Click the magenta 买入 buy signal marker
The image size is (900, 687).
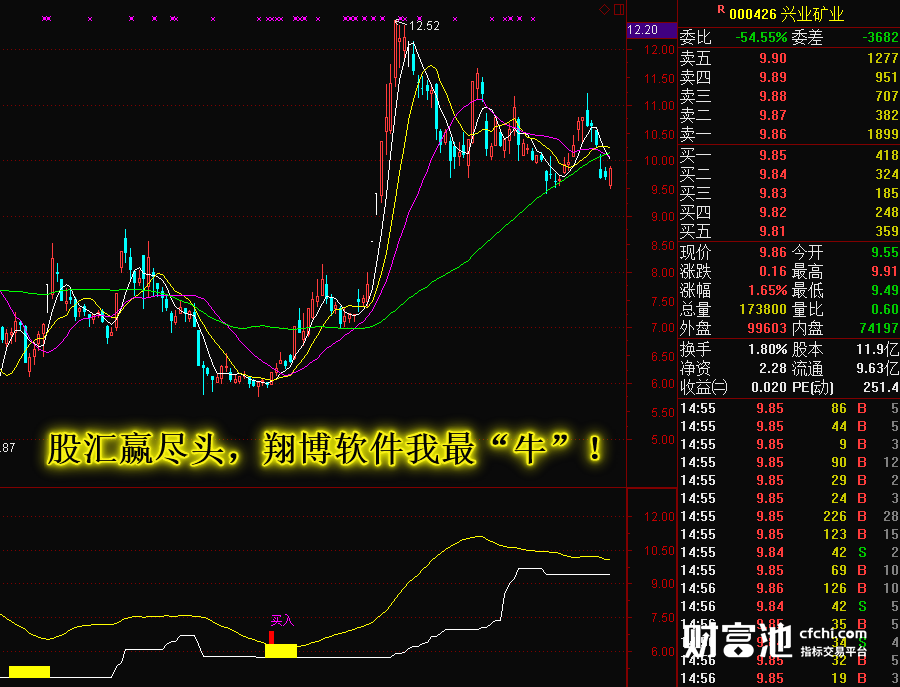pyautogui.click(x=282, y=620)
